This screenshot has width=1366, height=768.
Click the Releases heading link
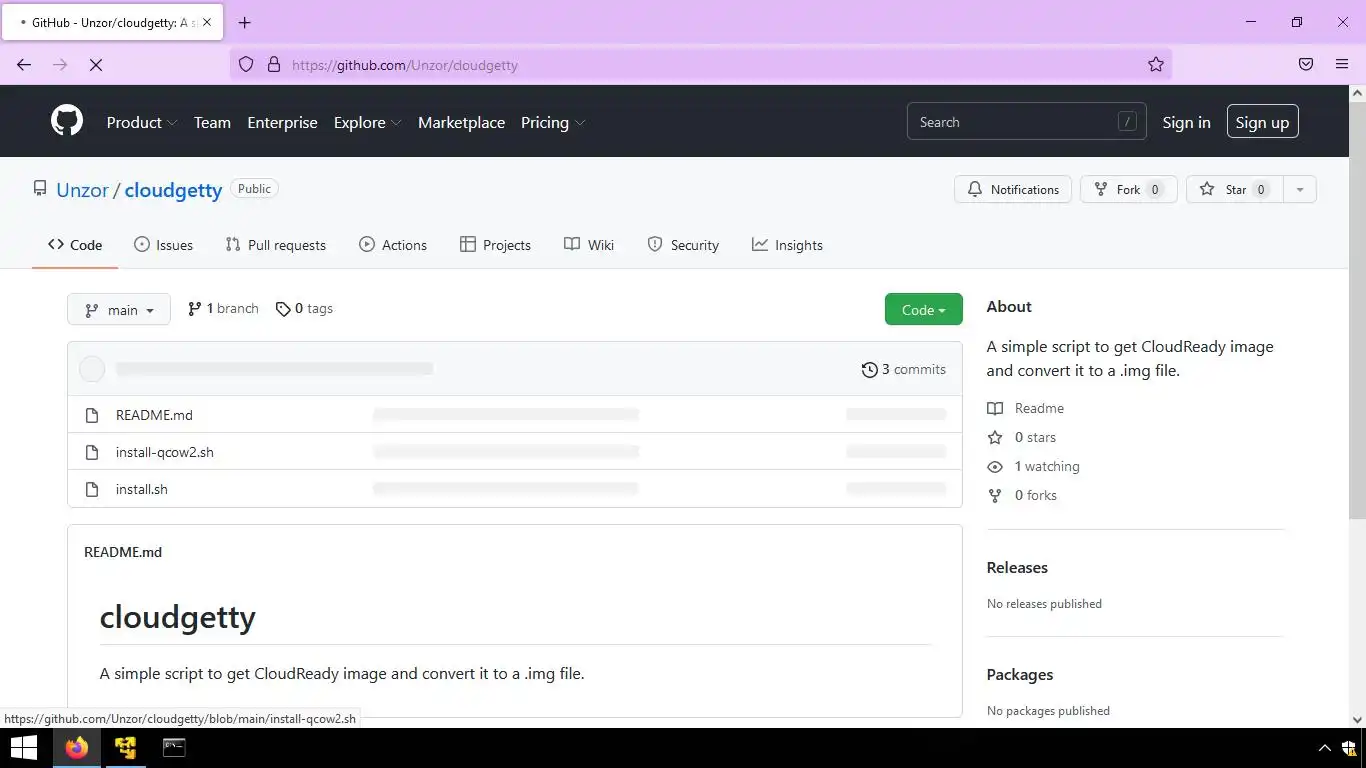[x=1017, y=568]
